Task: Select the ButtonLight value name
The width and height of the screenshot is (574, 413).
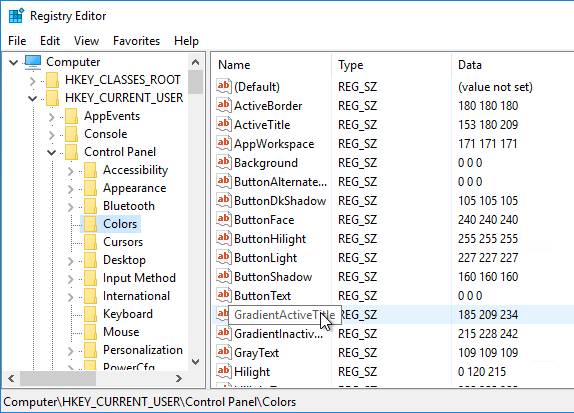Action: (265, 258)
